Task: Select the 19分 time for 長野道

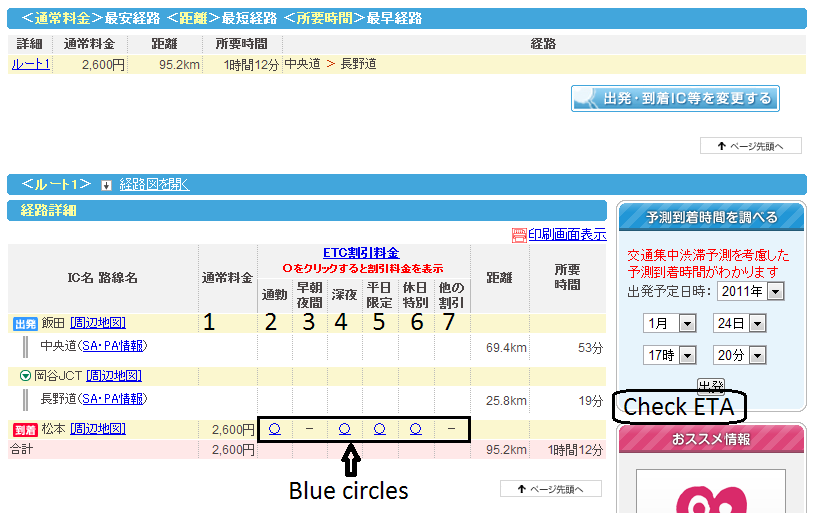Action: coord(591,401)
